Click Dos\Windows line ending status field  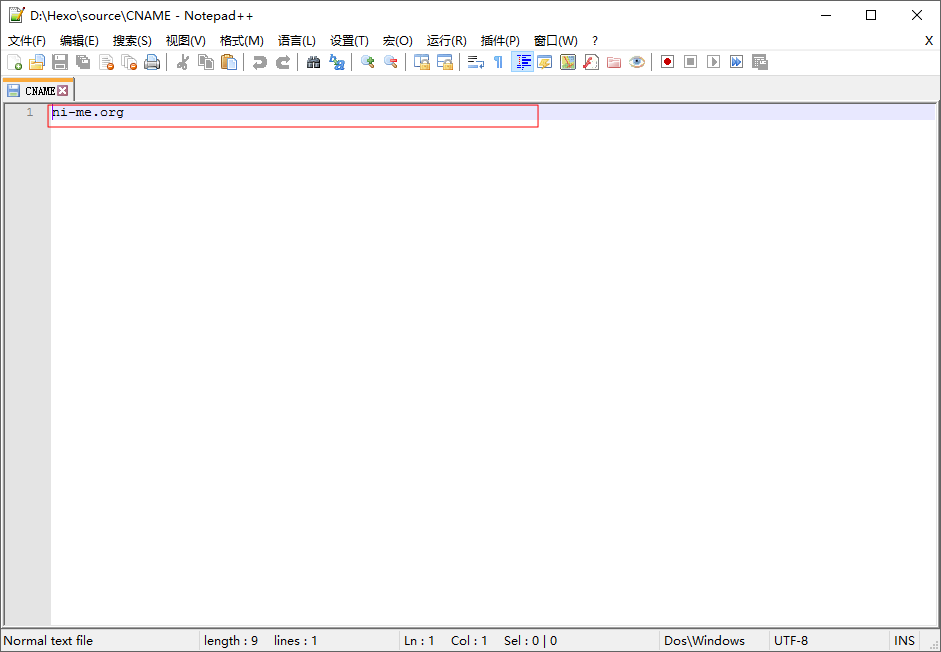point(704,641)
